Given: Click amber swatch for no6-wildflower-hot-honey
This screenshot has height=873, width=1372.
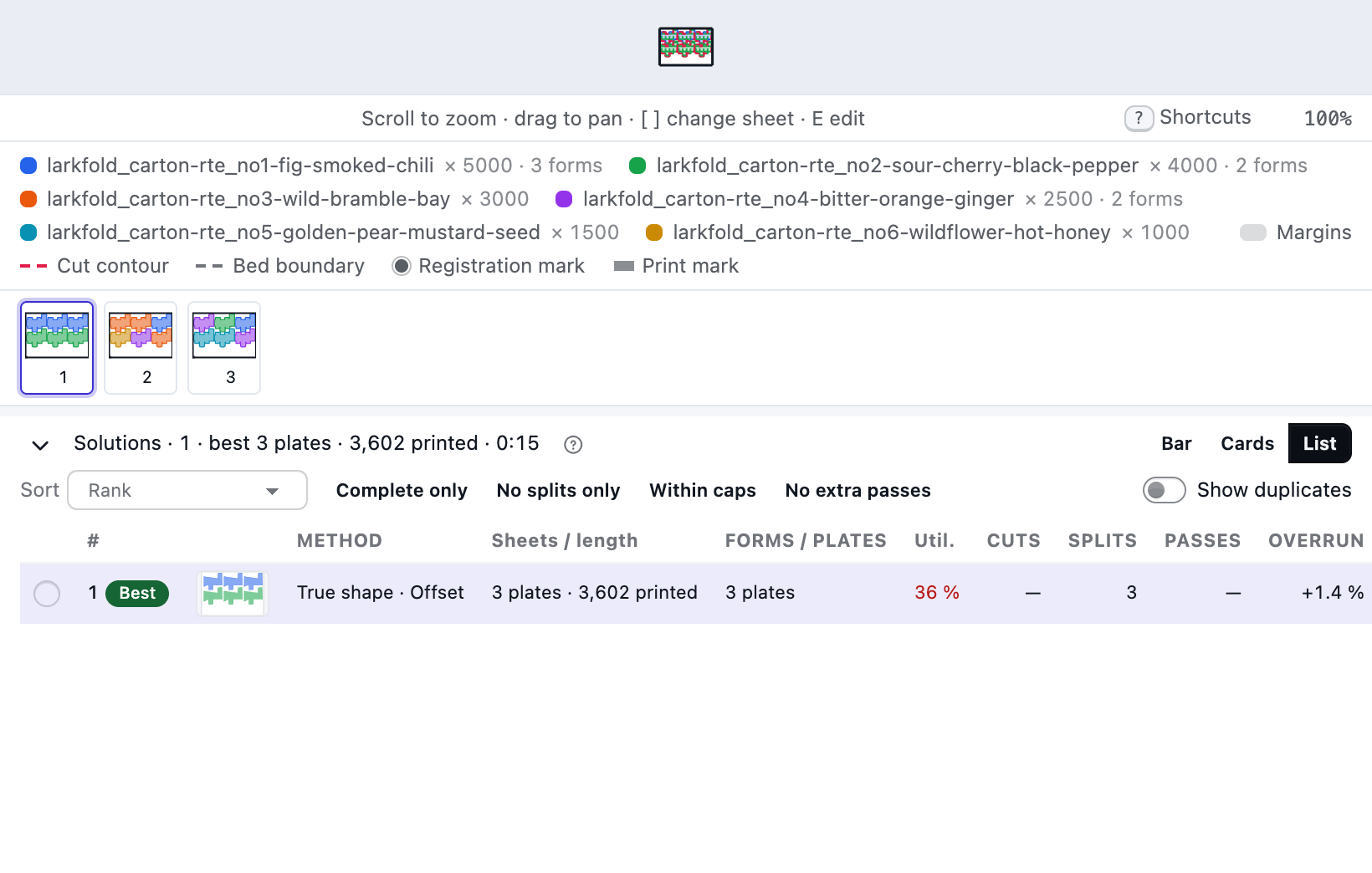Looking at the screenshot, I should [x=654, y=232].
